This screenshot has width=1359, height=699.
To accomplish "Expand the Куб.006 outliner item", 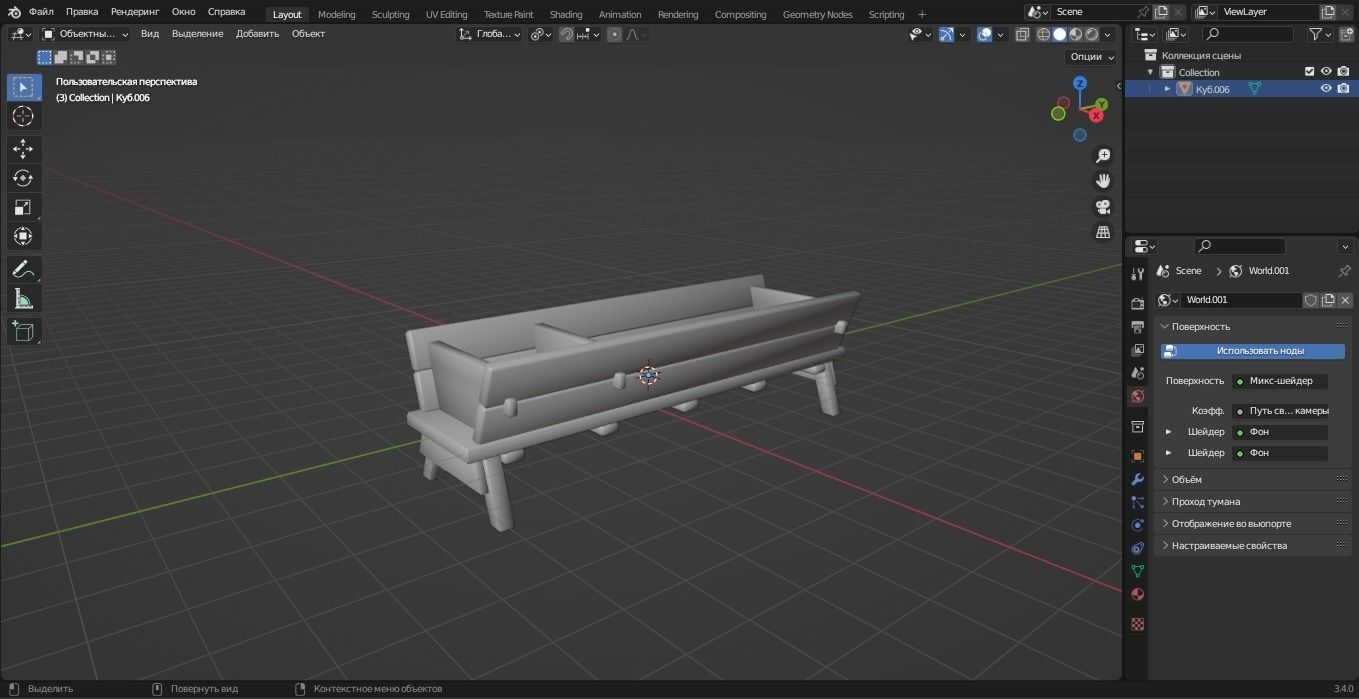I will coord(1167,89).
